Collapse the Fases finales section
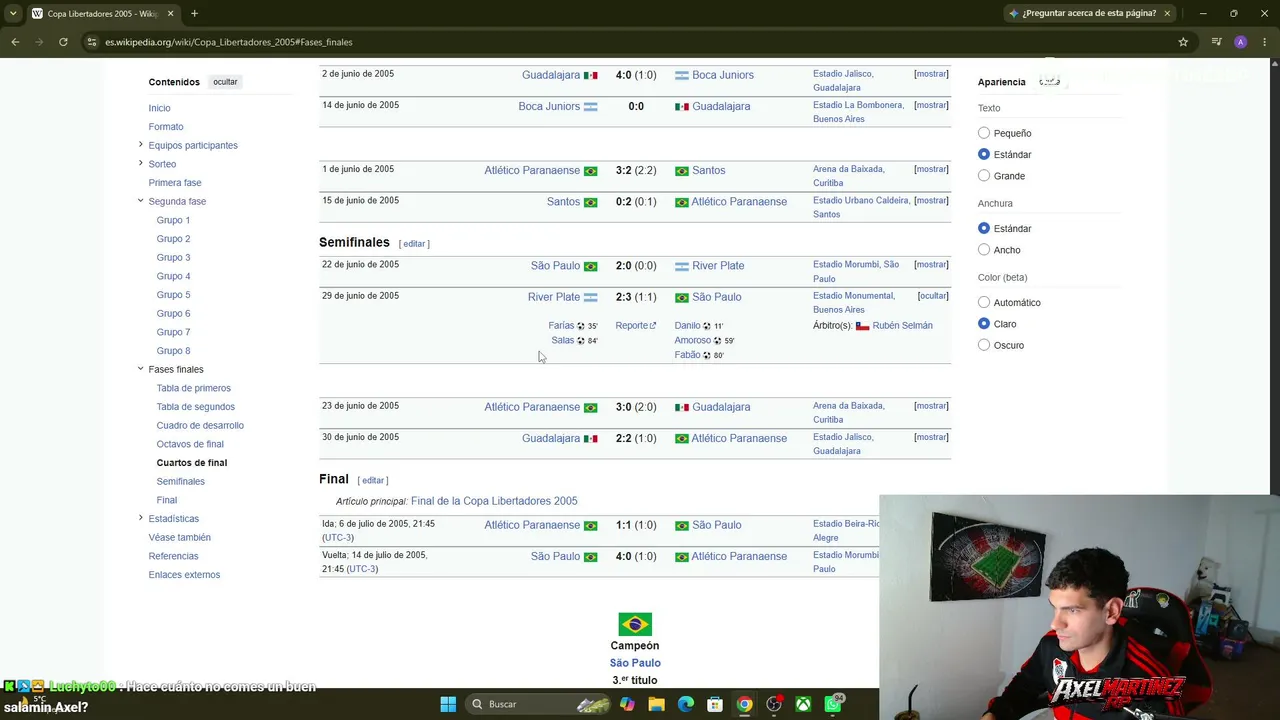 point(140,369)
